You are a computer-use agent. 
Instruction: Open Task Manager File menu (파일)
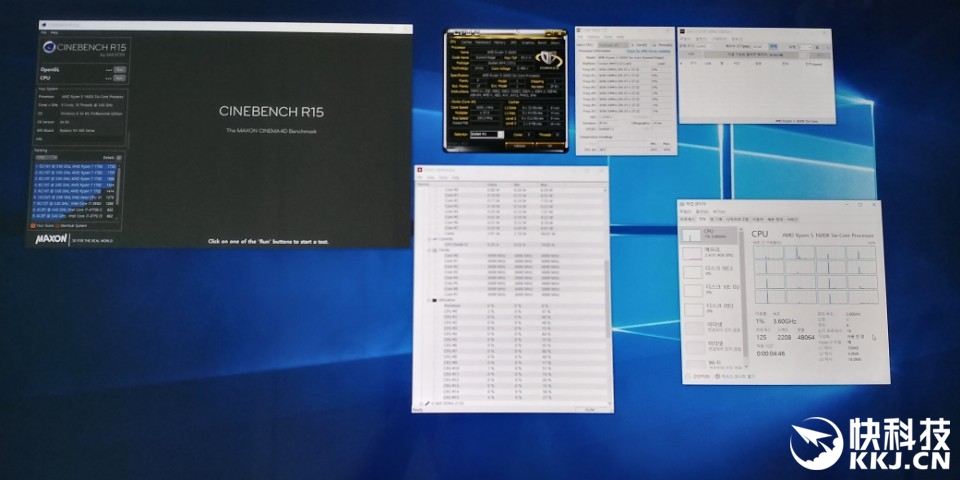click(x=686, y=211)
